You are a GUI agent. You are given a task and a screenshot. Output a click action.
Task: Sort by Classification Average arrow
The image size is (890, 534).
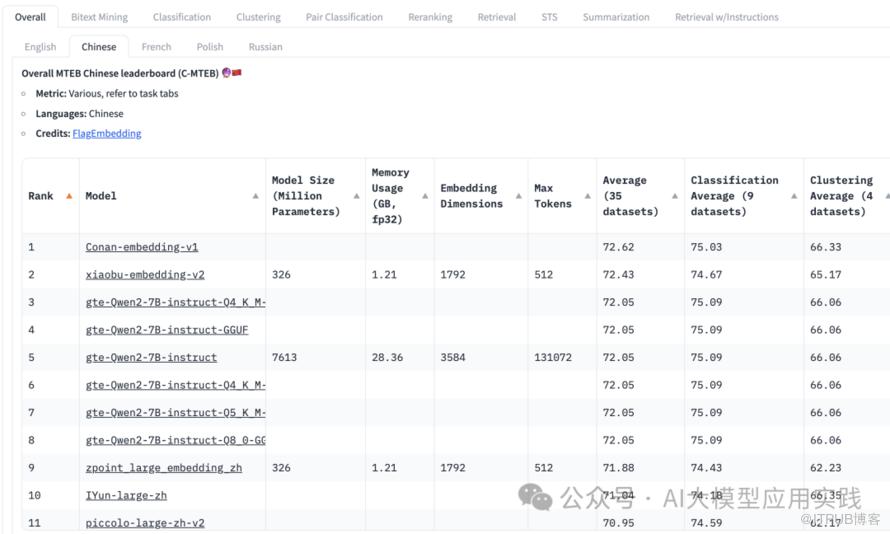(795, 196)
